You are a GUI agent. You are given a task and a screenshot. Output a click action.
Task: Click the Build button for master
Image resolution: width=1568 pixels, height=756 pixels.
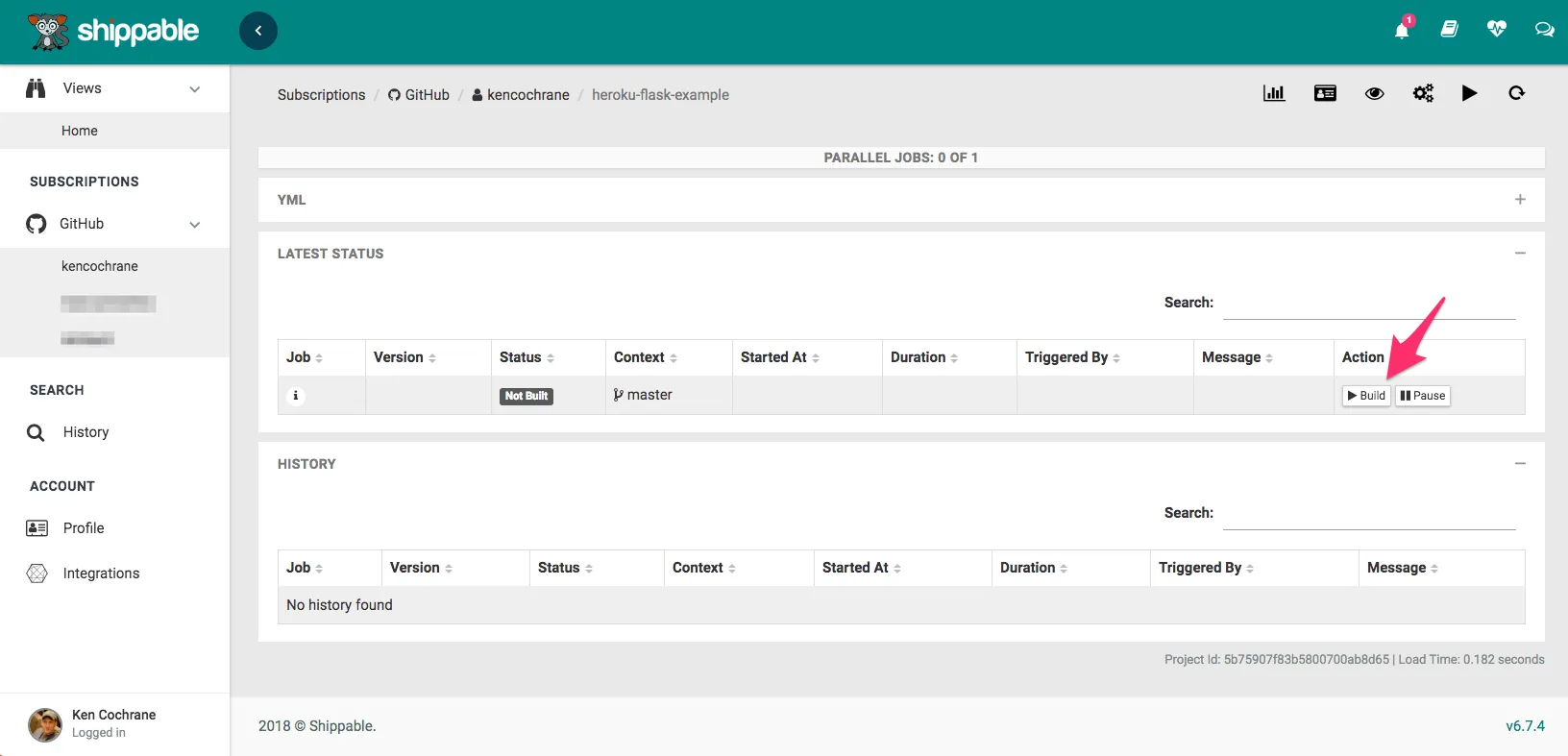coord(1366,396)
